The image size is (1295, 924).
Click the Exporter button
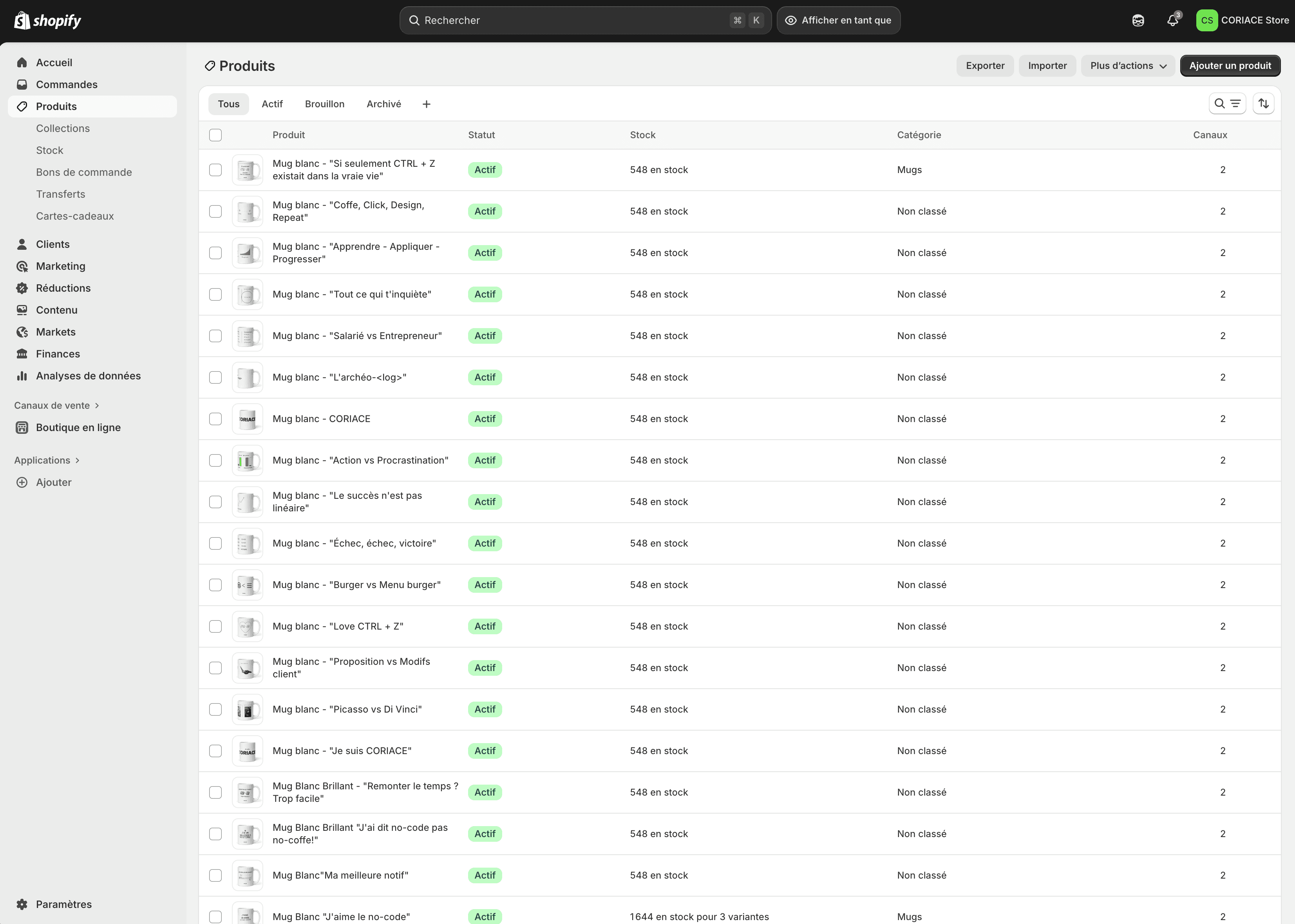pyautogui.click(x=984, y=65)
